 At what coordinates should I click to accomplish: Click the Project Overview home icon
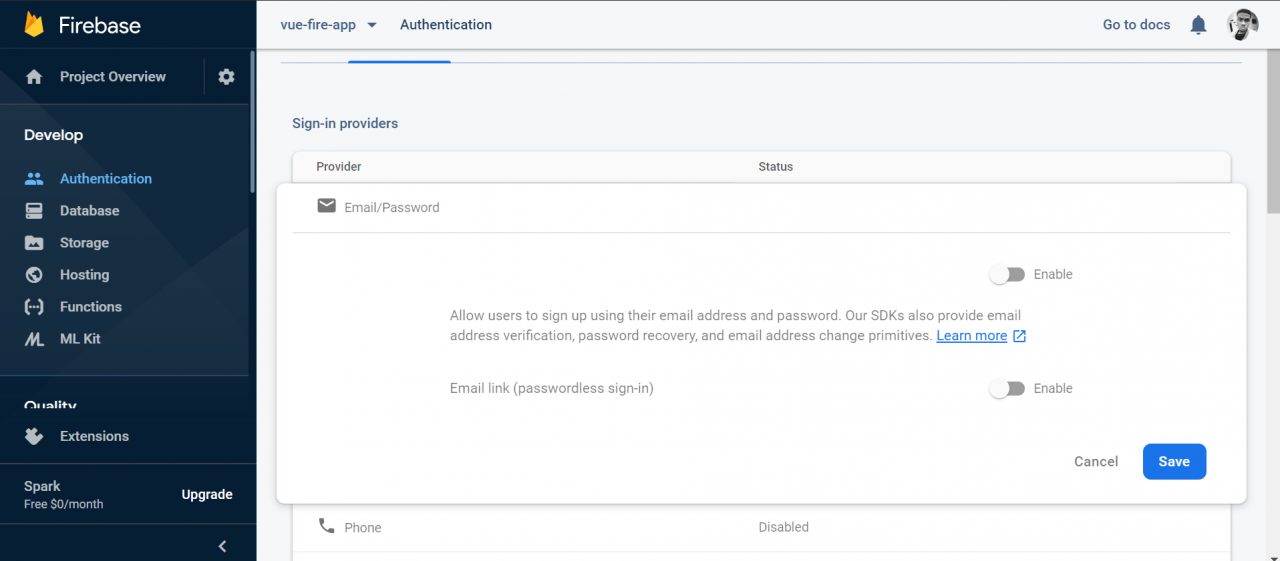point(34,77)
